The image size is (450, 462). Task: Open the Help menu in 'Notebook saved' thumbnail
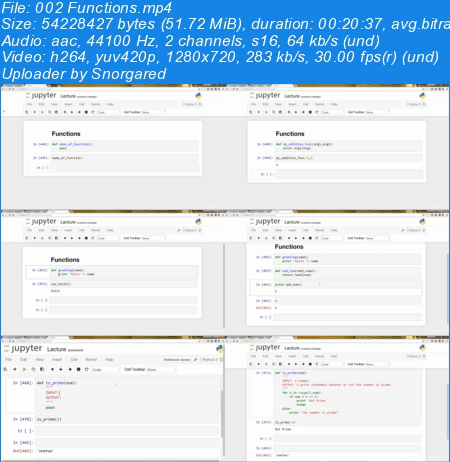[x=109, y=360]
